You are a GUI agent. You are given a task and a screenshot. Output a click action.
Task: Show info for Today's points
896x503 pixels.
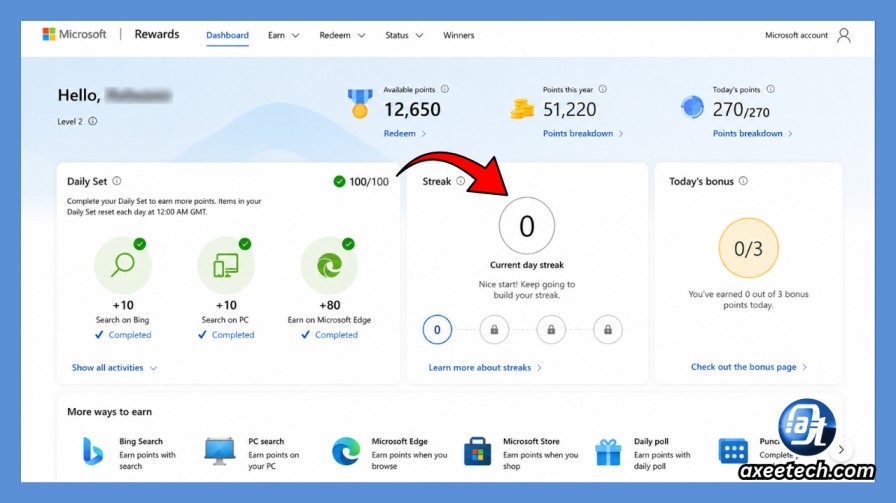[x=770, y=89]
